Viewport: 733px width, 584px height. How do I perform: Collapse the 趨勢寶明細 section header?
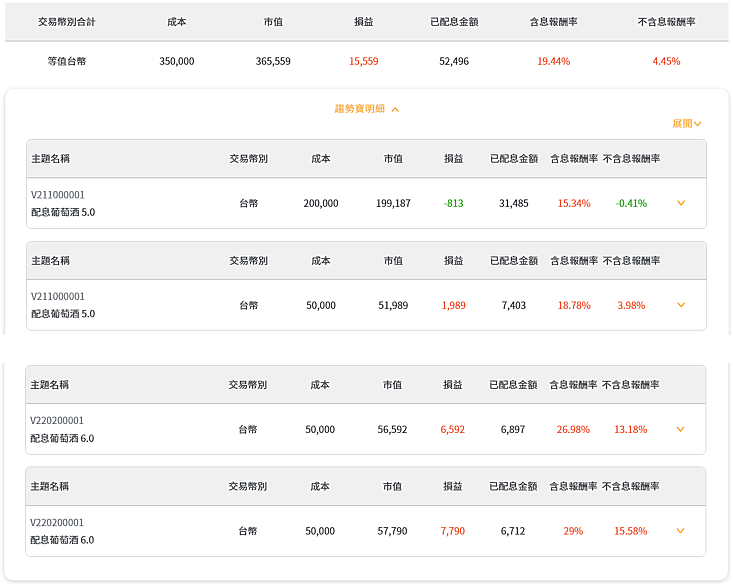(366, 109)
